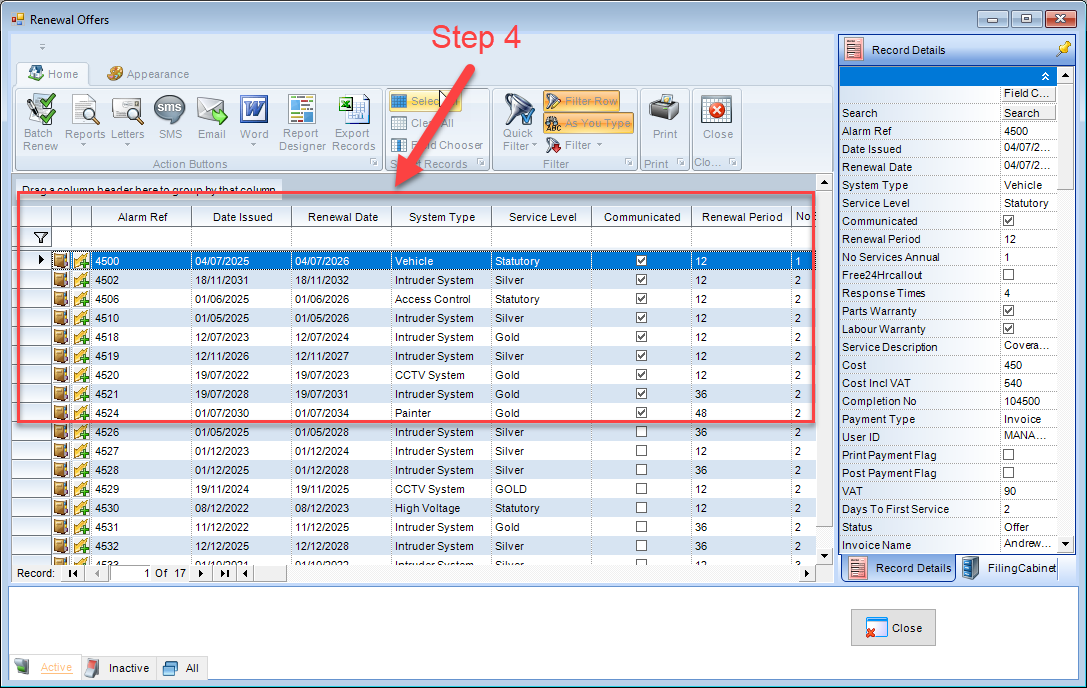
Task: Expand Print group launcher
Action: (x=681, y=162)
